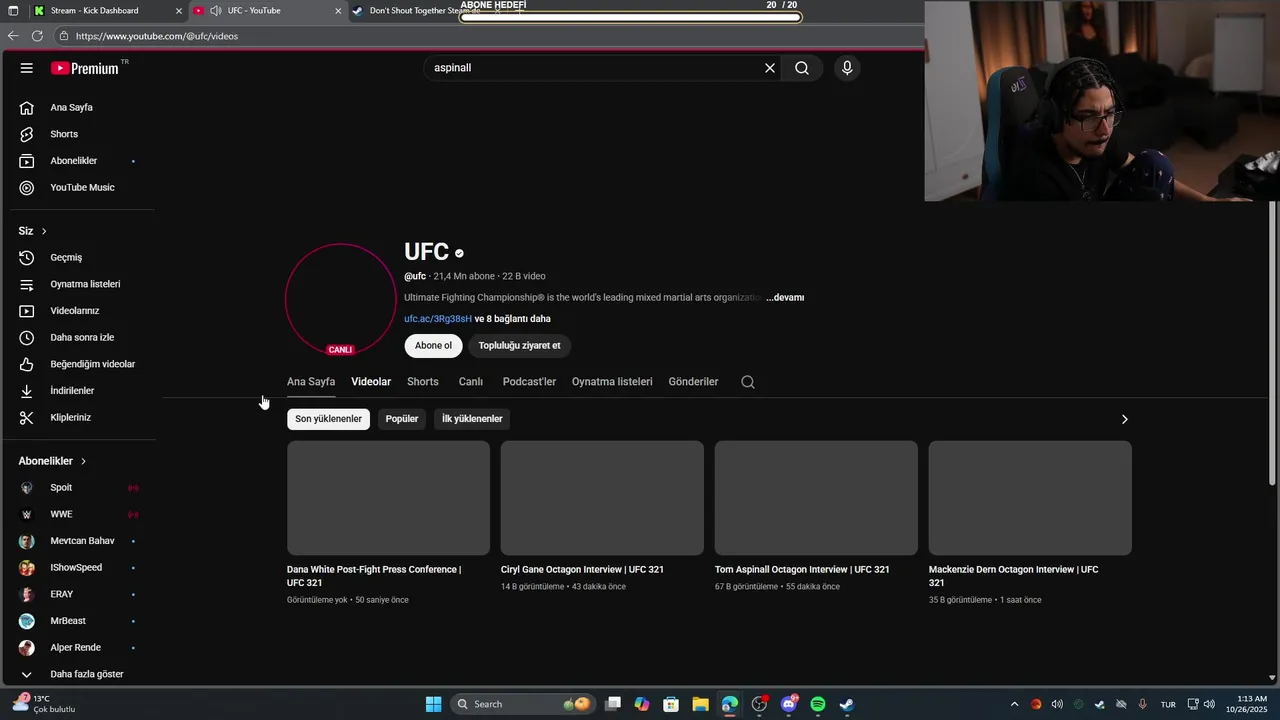Select the İlk yüklenenler filter chip
The height and width of the screenshot is (720, 1280).
point(472,419)
